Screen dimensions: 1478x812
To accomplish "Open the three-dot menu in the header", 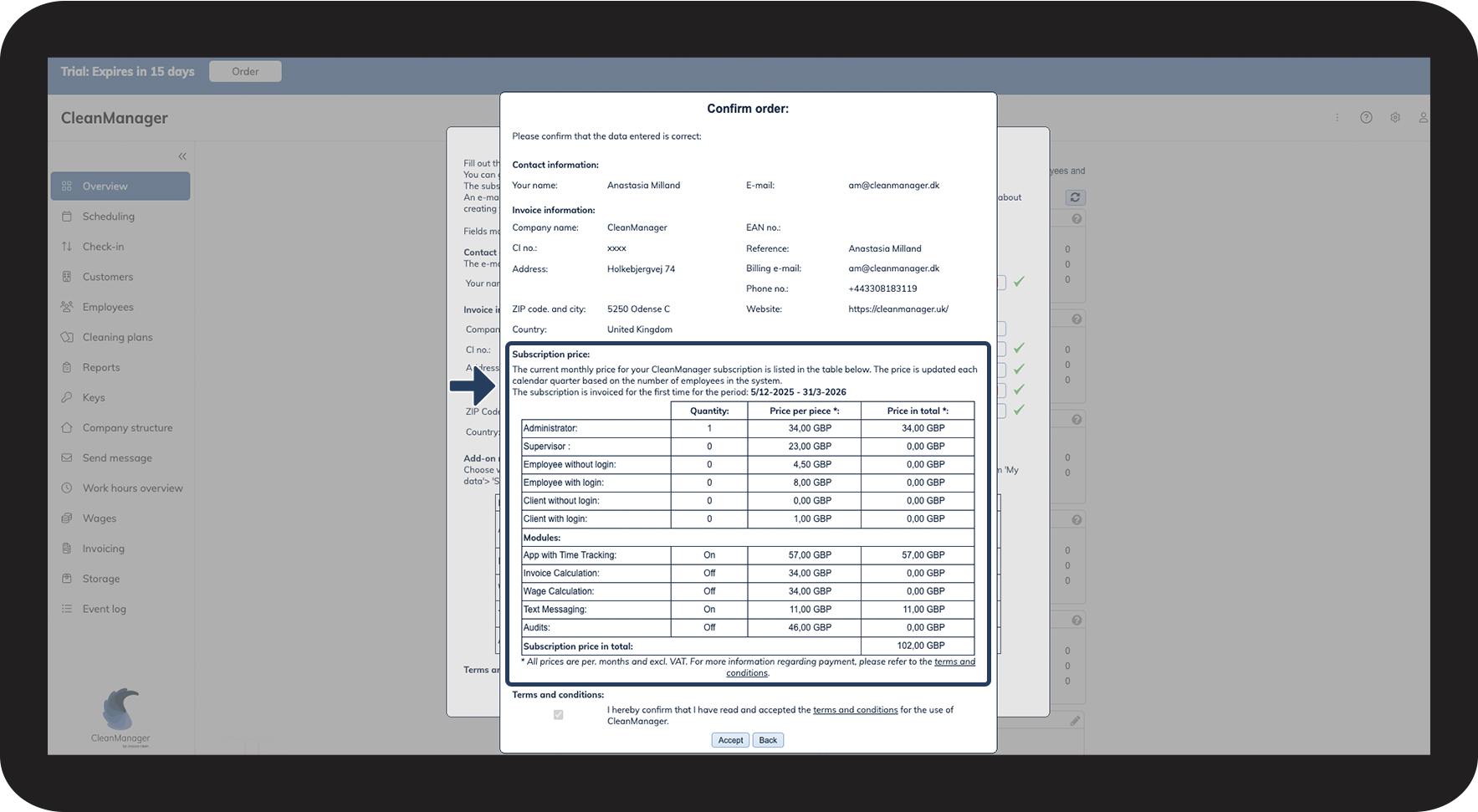I will tap(1337, 118).
